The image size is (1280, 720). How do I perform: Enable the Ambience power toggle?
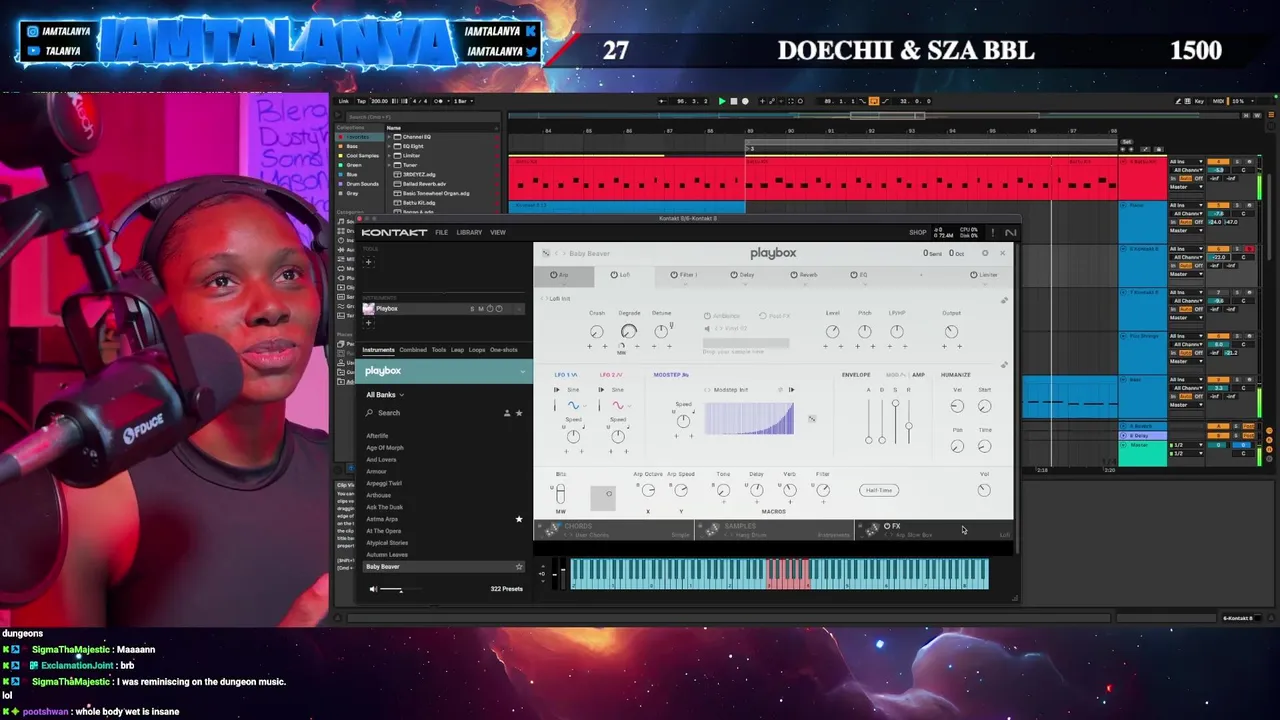click(x=707, y=316)
